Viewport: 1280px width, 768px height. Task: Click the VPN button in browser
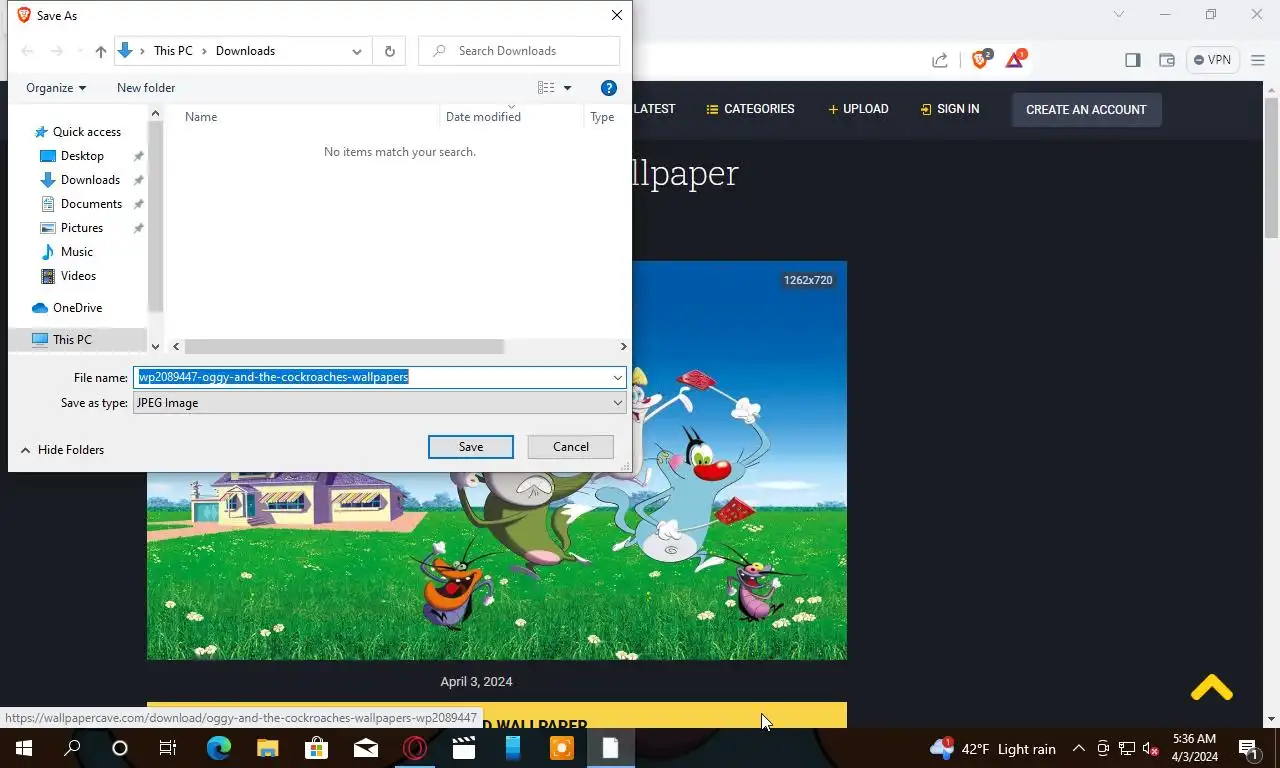tap(1212, 60)
